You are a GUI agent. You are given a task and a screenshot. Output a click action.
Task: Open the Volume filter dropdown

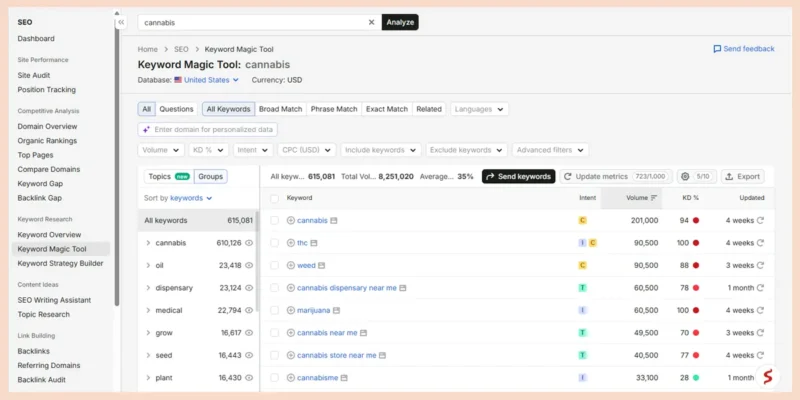coord(161,150)
